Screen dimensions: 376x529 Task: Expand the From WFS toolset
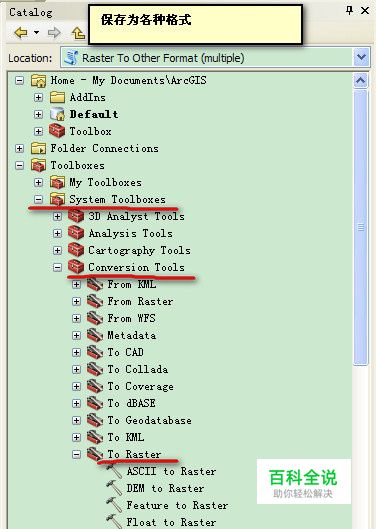click(x=77, y=318)
